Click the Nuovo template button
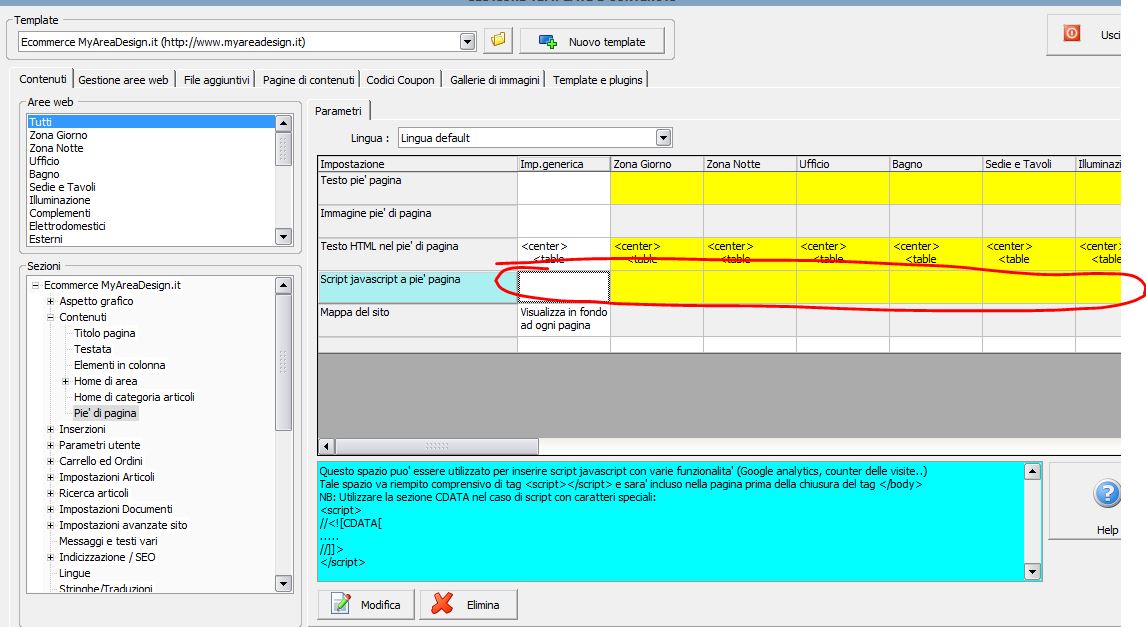1146x627 pixels. tap(592, 41)
